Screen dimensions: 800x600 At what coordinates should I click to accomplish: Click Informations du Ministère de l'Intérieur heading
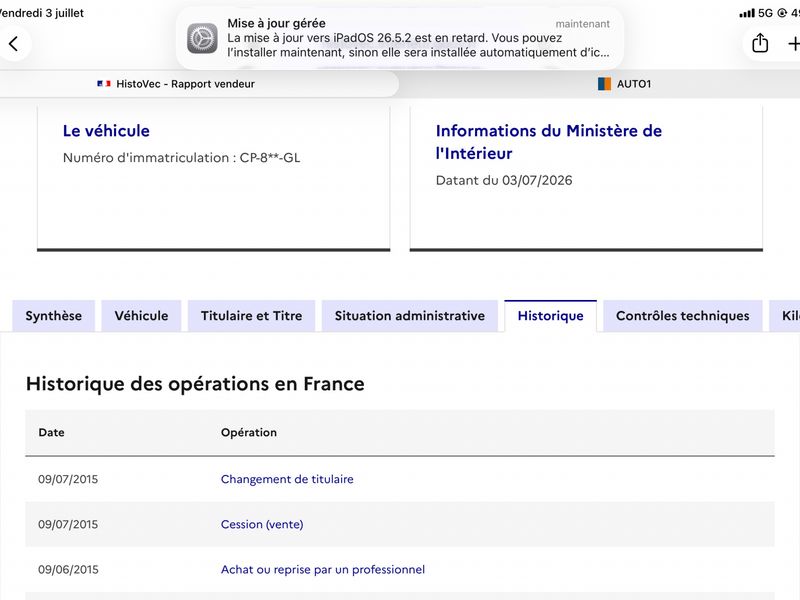pyautogui.click(x=548, y=142)
